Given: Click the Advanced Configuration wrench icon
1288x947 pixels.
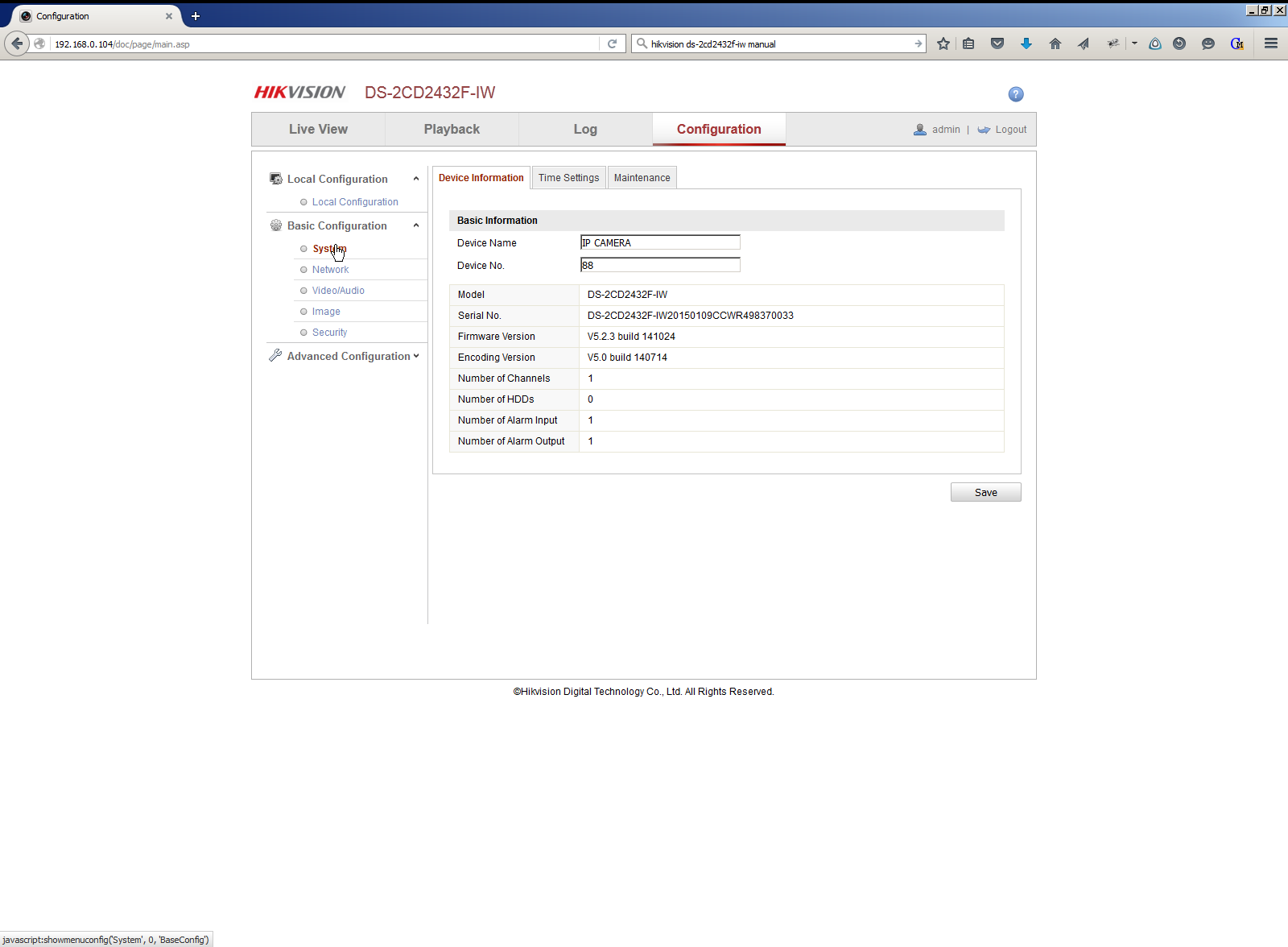Looking at the screenshot, I should click(275, 355).
